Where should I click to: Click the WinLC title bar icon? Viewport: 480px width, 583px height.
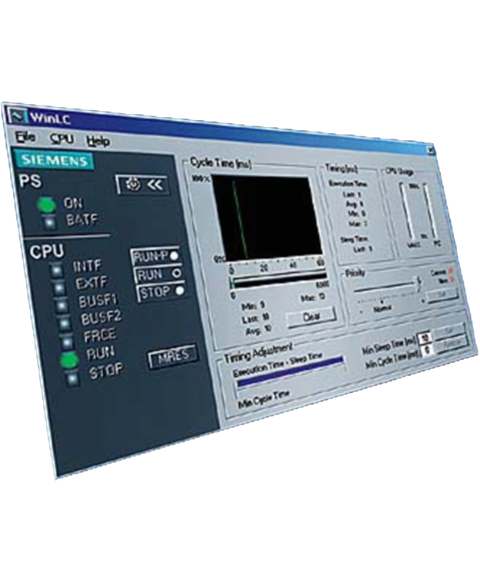pyautogui.click(x=17, y=116)
